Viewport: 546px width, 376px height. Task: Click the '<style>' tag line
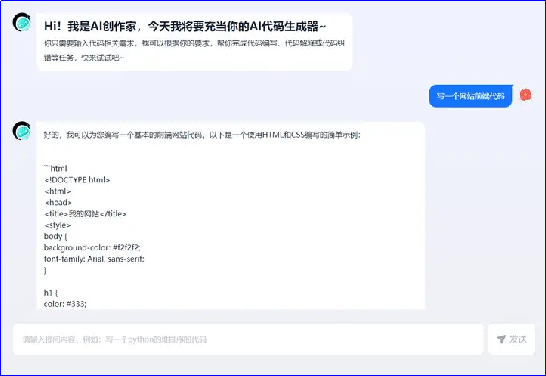click(x=57, y=225)
